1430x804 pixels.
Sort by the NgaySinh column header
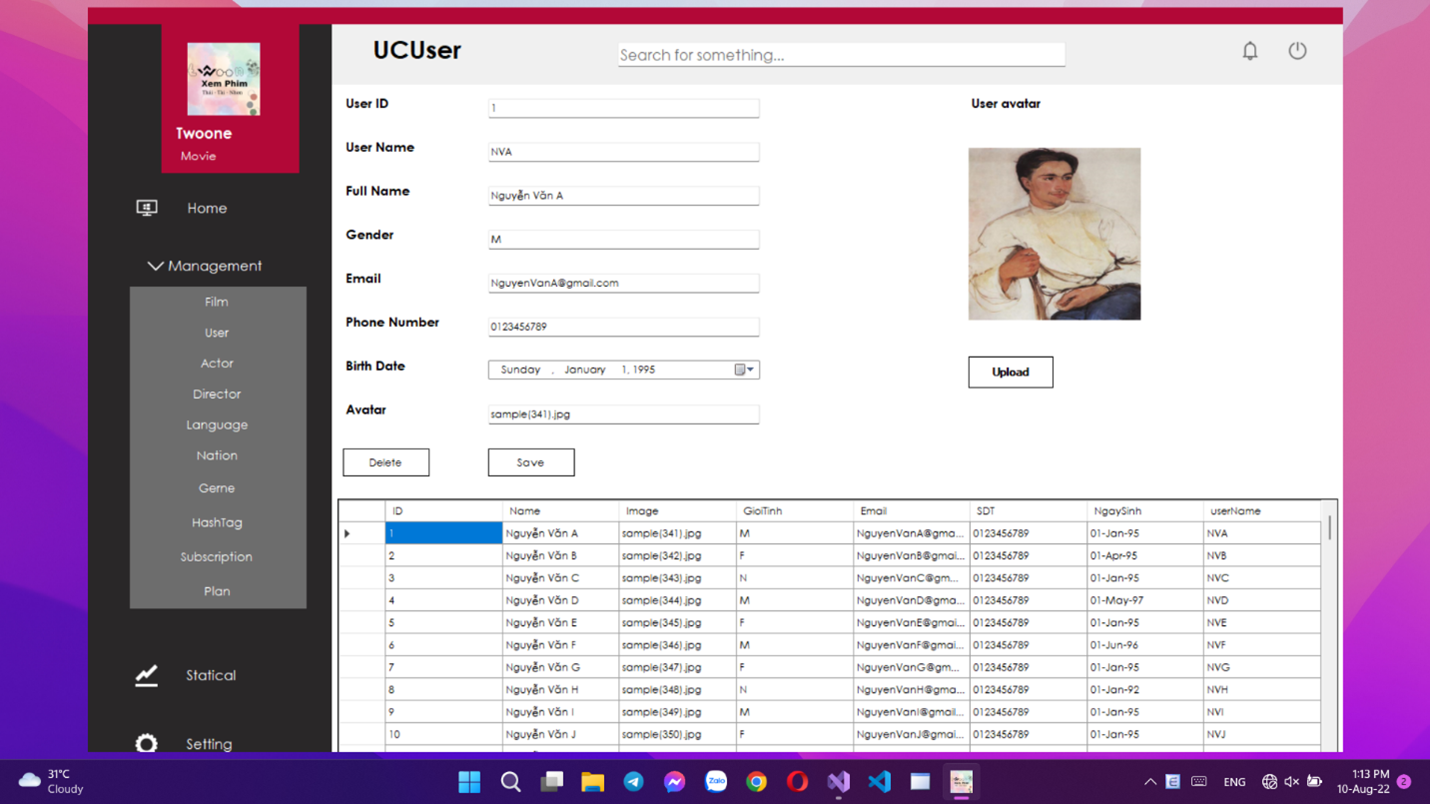[1144, 511]
